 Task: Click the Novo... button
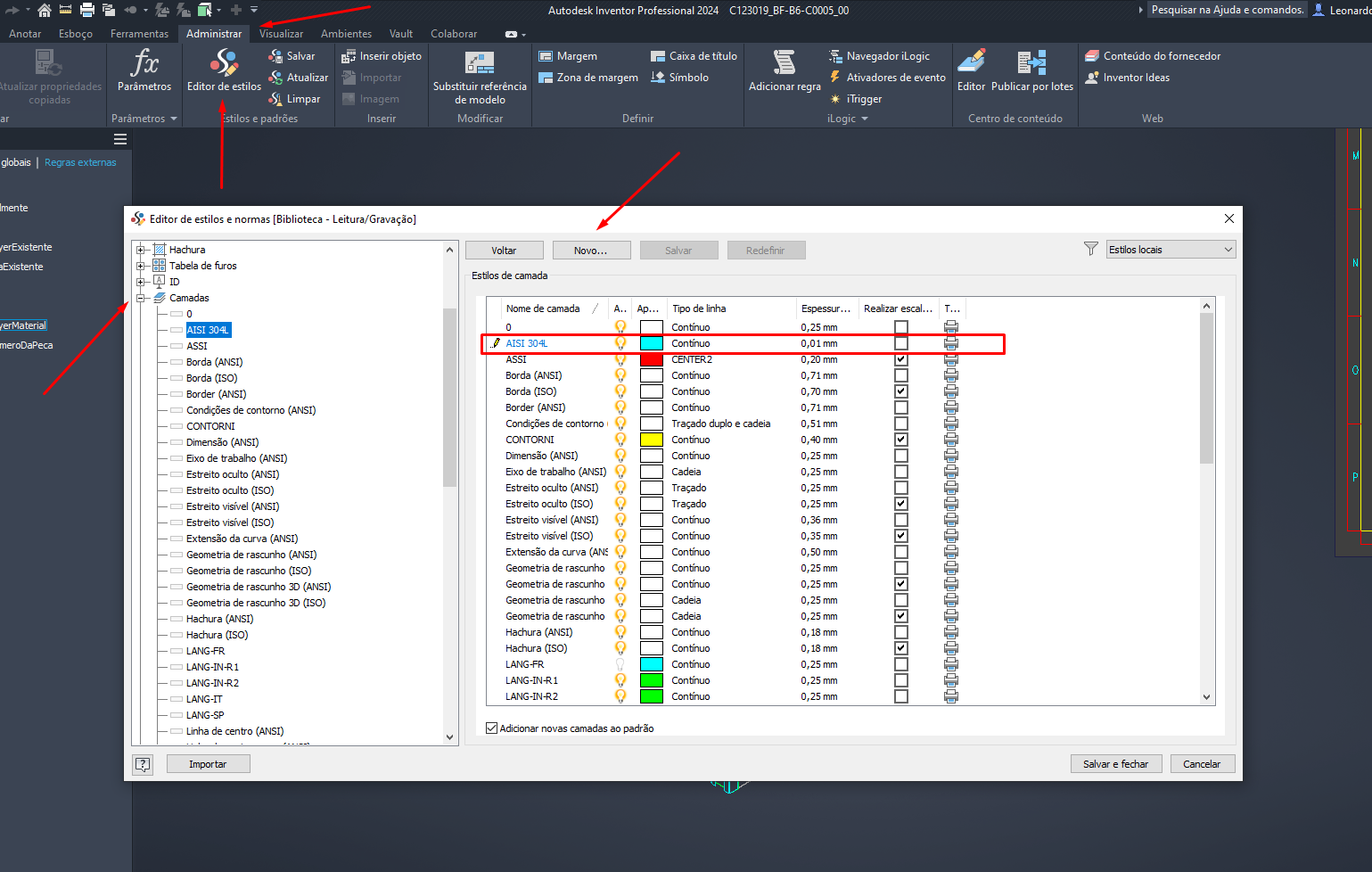point(591,251)
